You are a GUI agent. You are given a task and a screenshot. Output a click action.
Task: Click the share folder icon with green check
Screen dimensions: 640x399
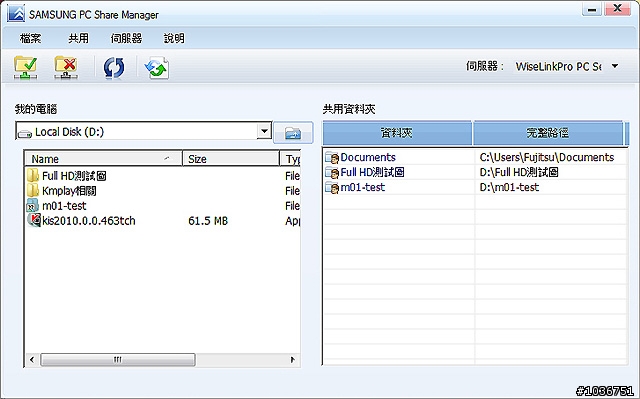point(25,67)
